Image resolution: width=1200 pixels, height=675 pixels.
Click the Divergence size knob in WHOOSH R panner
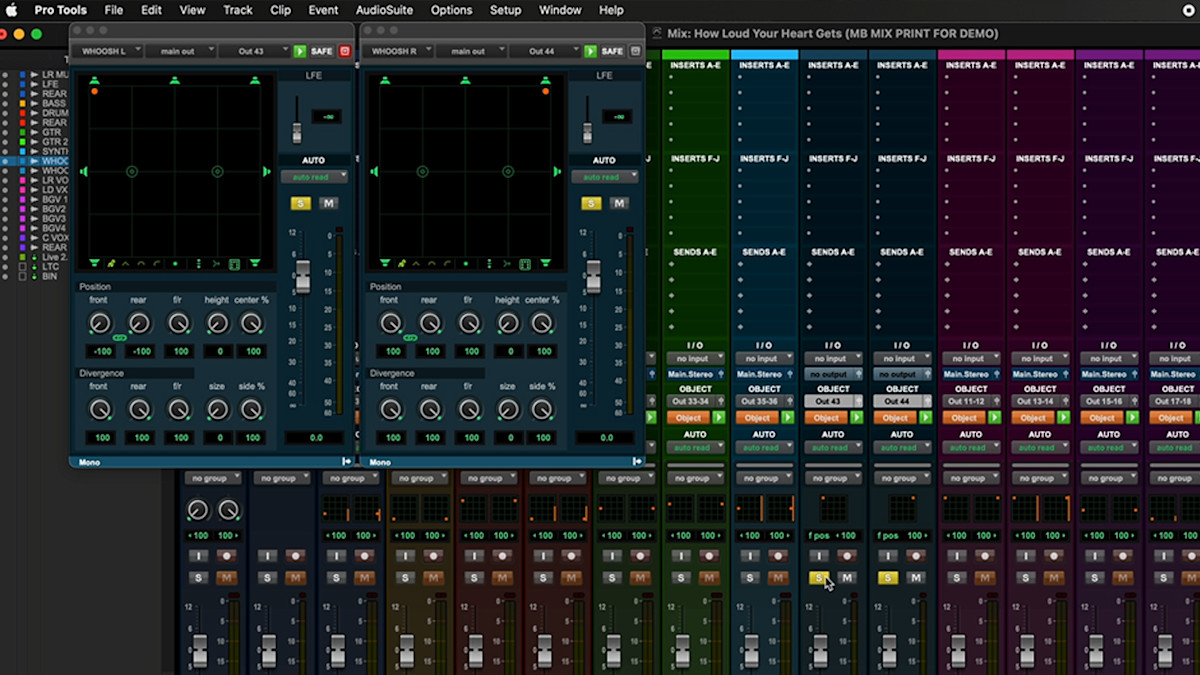click(x=508, y=409)
